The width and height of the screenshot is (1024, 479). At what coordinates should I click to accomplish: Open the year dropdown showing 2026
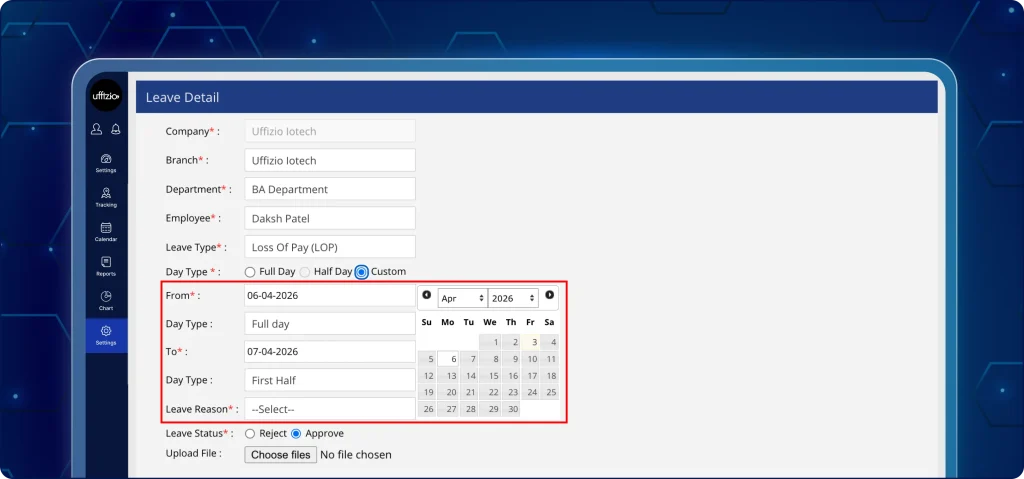[513, 298]
